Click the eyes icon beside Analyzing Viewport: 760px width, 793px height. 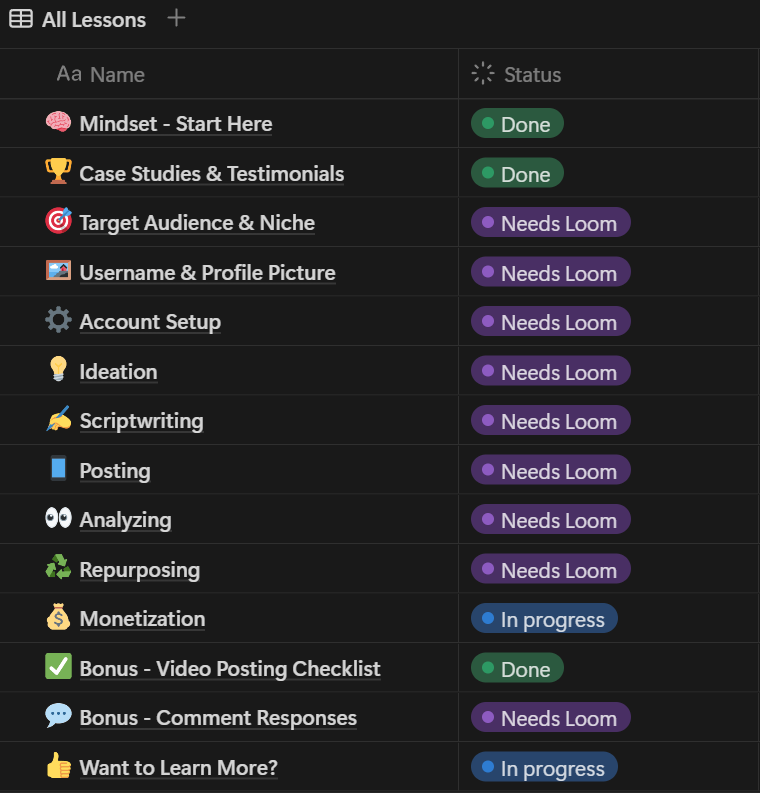coord(59,519)
